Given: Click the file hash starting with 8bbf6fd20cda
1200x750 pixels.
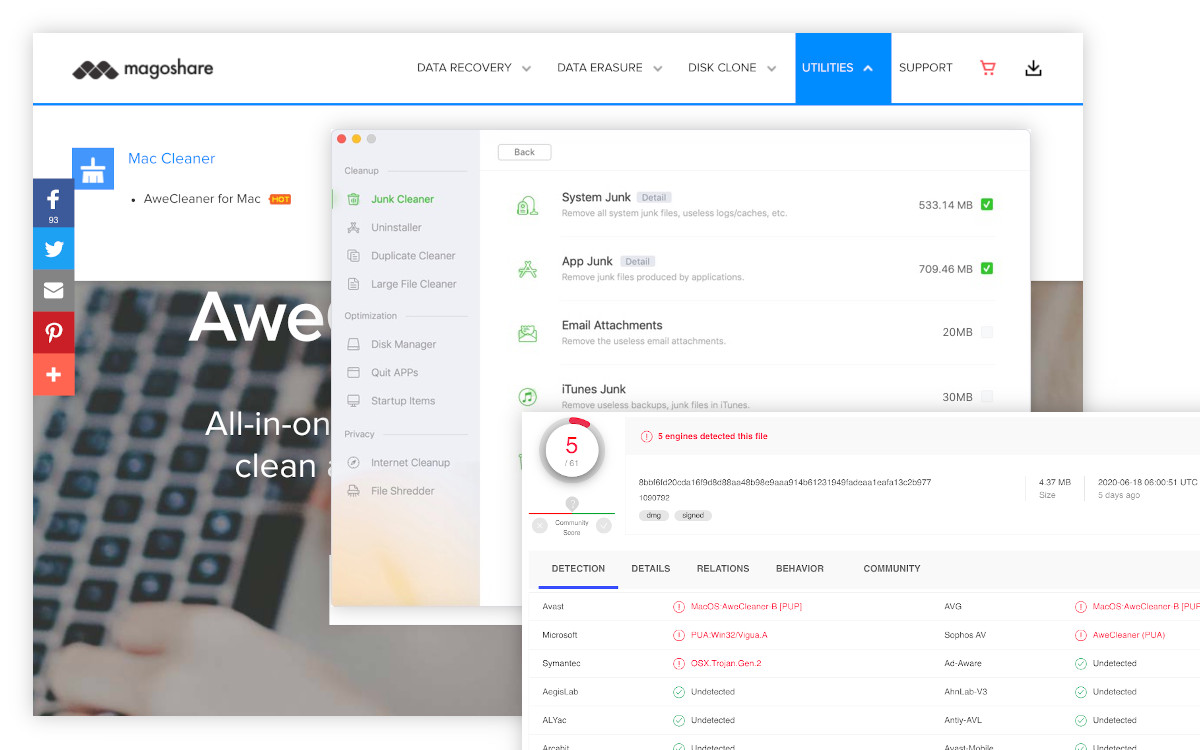Looking at the screenshot, I should (x=785, y=482).
